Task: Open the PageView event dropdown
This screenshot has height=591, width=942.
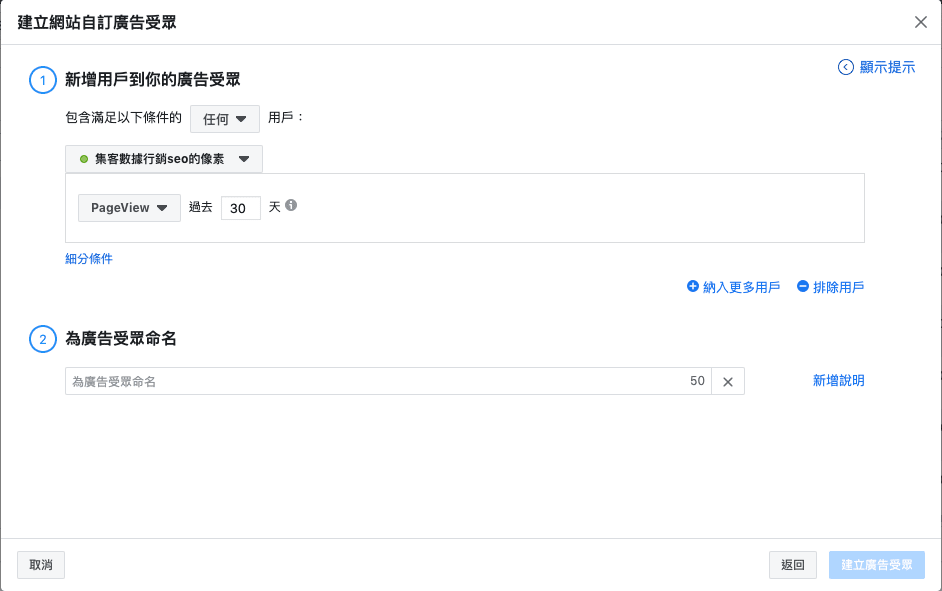Action: [129, 208]
